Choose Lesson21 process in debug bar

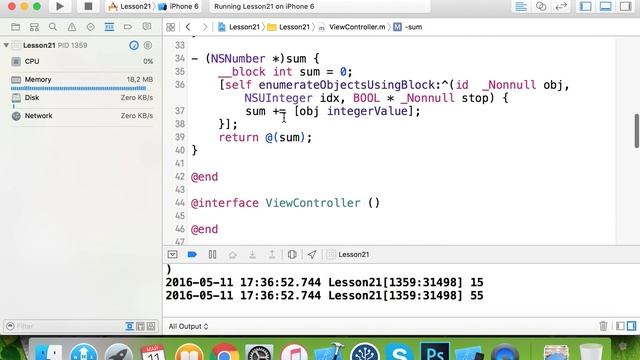coord(348,254)
